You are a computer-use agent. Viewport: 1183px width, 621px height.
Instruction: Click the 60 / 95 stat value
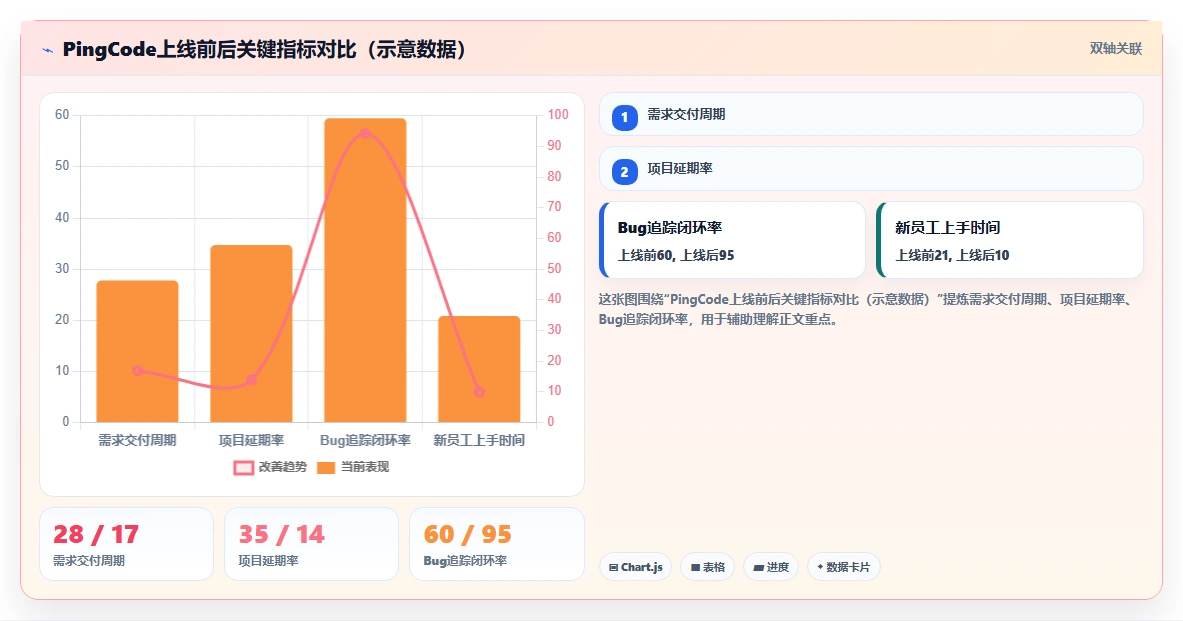[467, 534]
